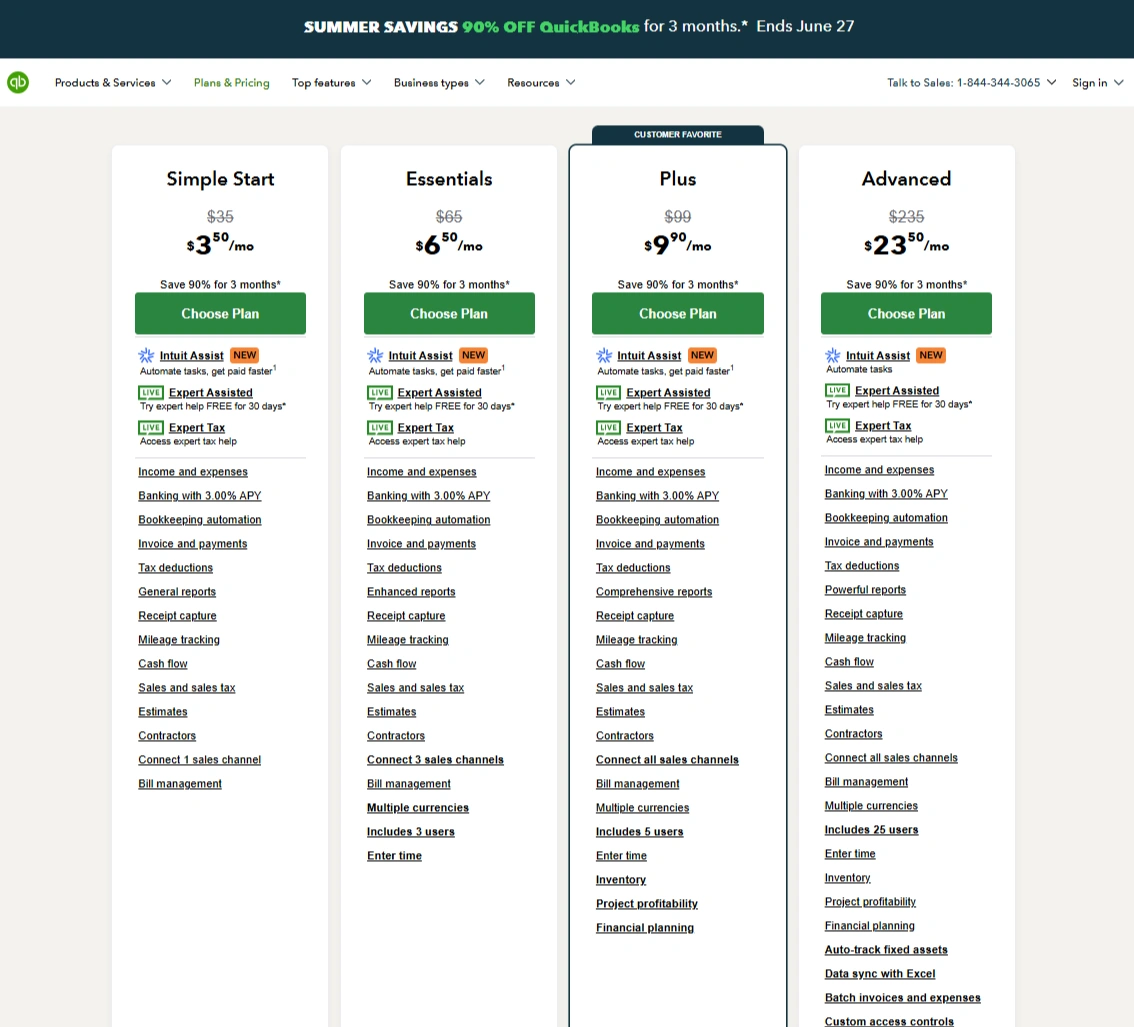
Task: Click Contractors link in Advanced
Action: click(853, 733)
